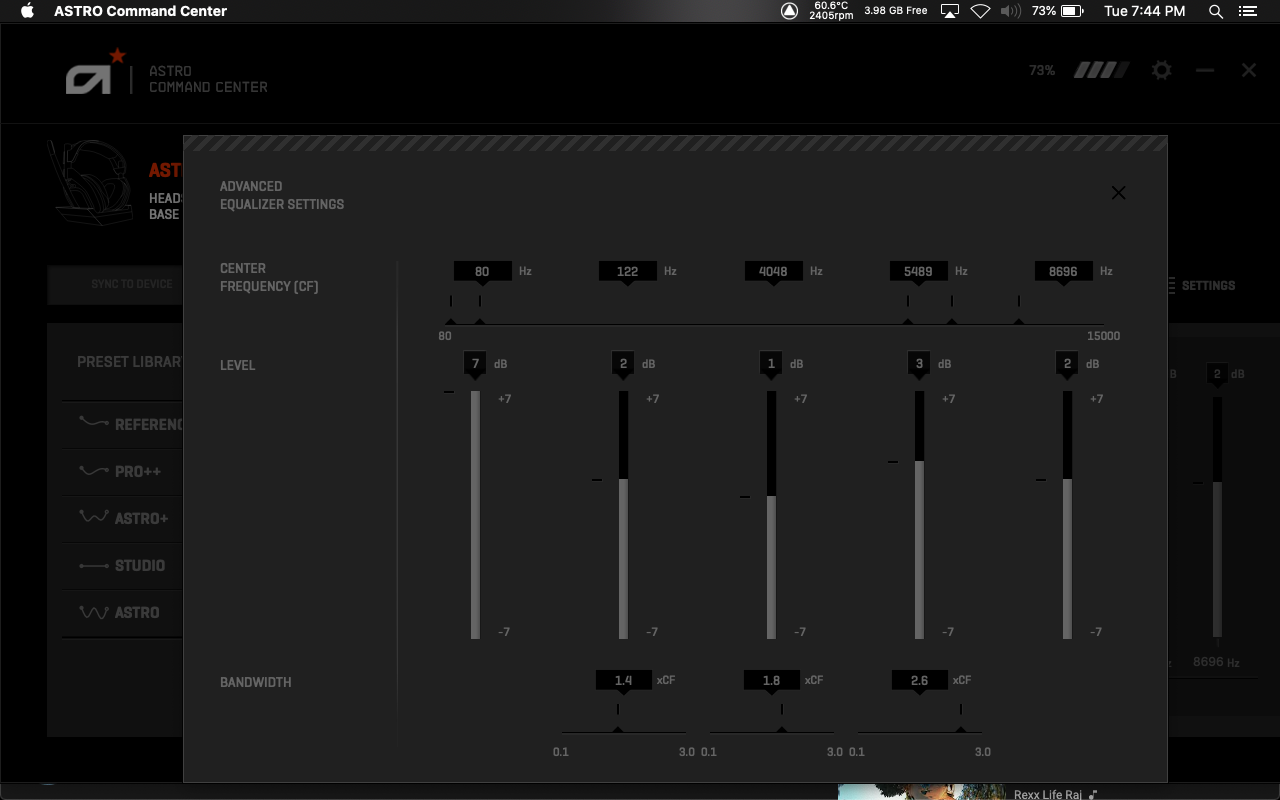The width and height of the screenshot is (1280, 800).
Task: Click the bandwidth slider below the 1.4 xCF value
Action: pyautogui.click(x=624, y=732)
